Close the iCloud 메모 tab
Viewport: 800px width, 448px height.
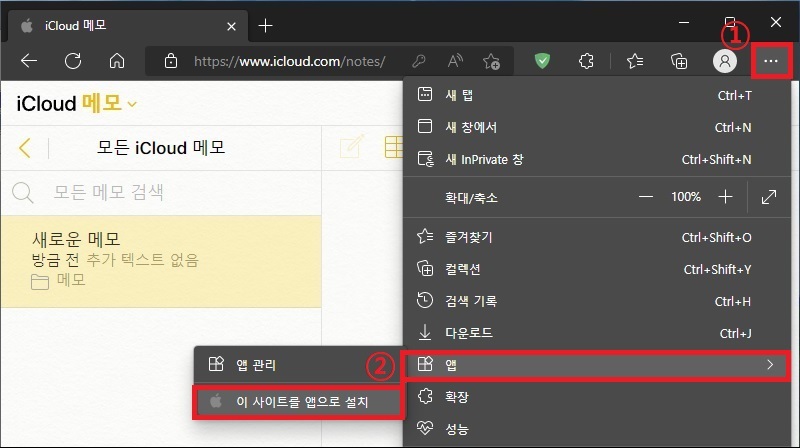point(231,26)
